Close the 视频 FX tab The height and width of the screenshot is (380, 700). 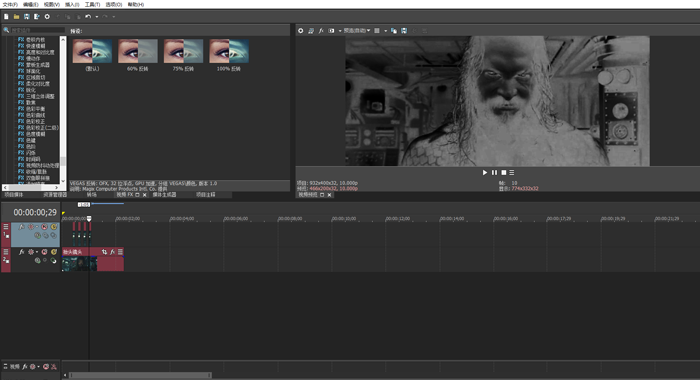click(145, 195)
